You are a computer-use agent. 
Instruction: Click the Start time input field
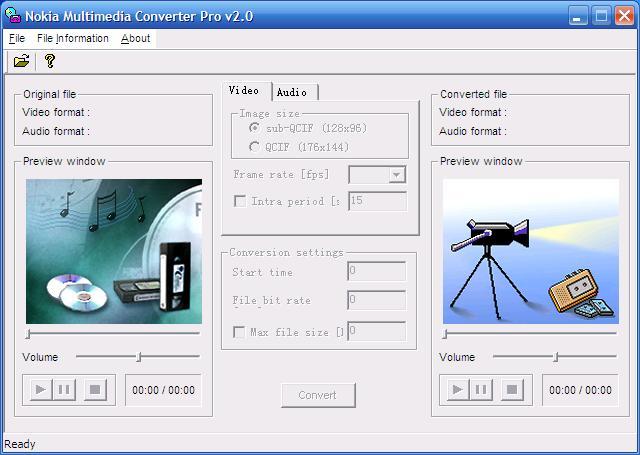click(376, 272)
